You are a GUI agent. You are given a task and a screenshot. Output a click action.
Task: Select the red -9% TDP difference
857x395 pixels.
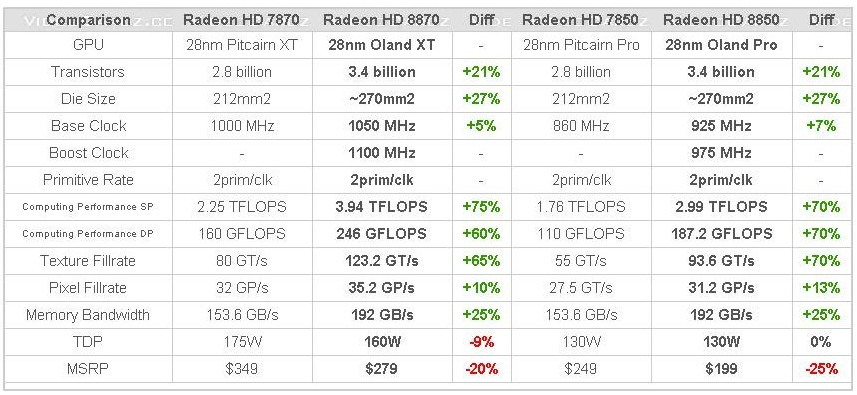click(x=481, y=342)
